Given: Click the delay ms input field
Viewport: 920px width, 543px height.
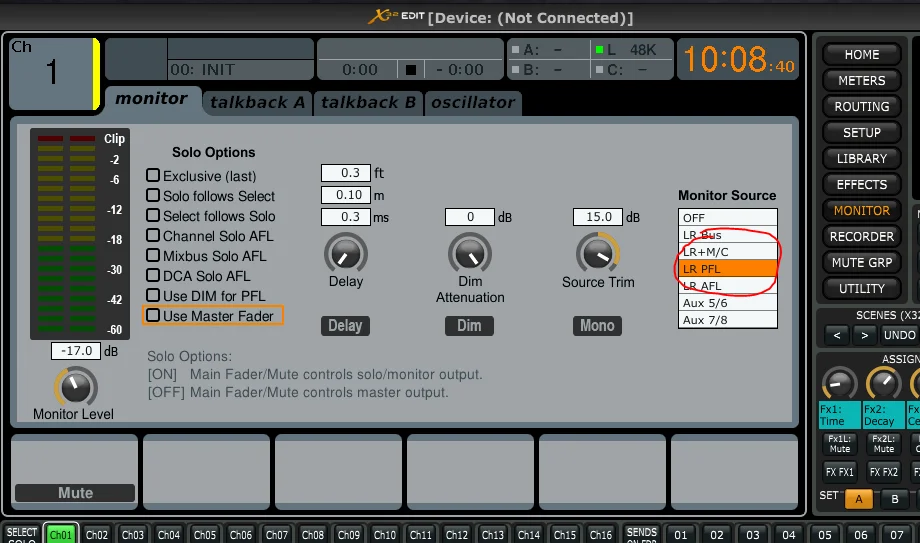Looking at the screenshot, I should [346, 217].
